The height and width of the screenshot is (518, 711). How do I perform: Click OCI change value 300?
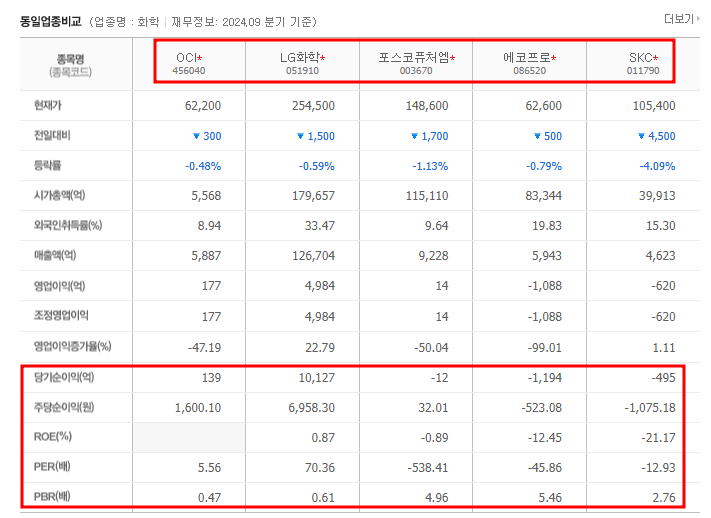(212, 136)
